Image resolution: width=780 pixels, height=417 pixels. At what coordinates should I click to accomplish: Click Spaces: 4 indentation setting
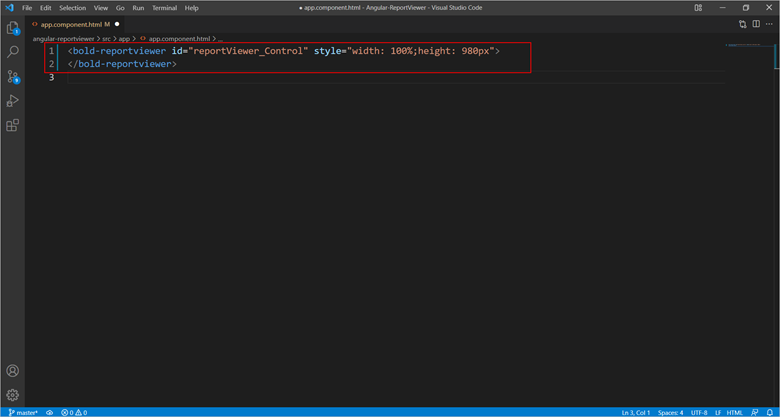[x=671, y=413]
